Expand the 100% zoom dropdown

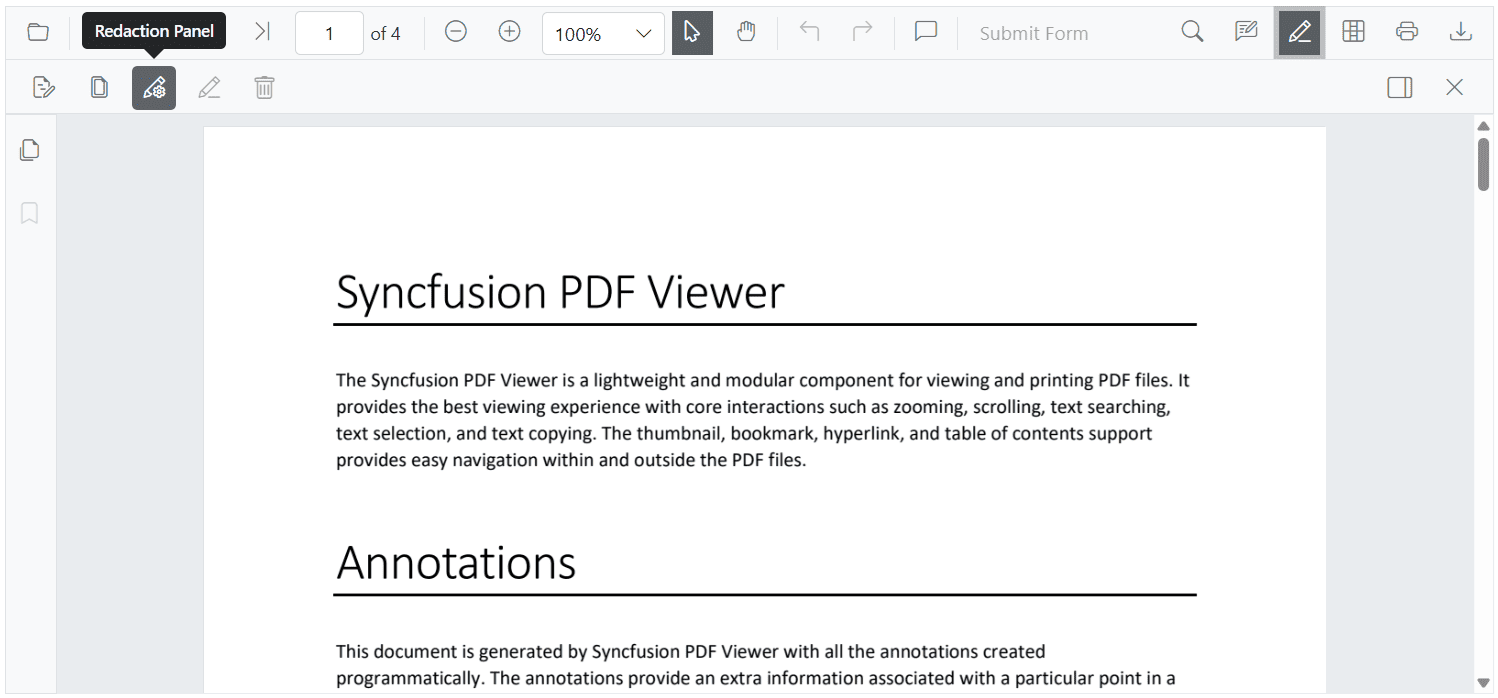(603, 33)
